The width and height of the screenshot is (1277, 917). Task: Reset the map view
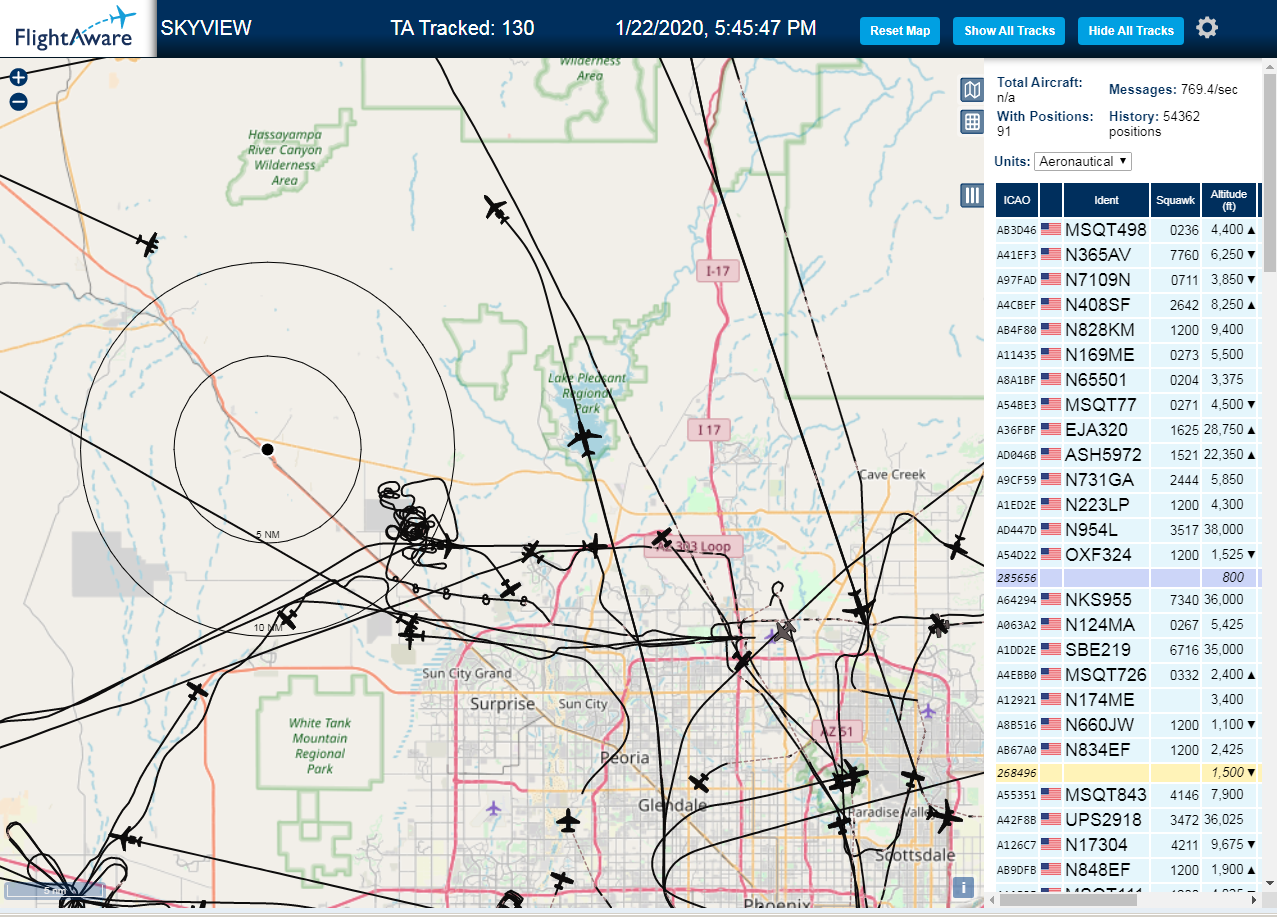point(900,31)
